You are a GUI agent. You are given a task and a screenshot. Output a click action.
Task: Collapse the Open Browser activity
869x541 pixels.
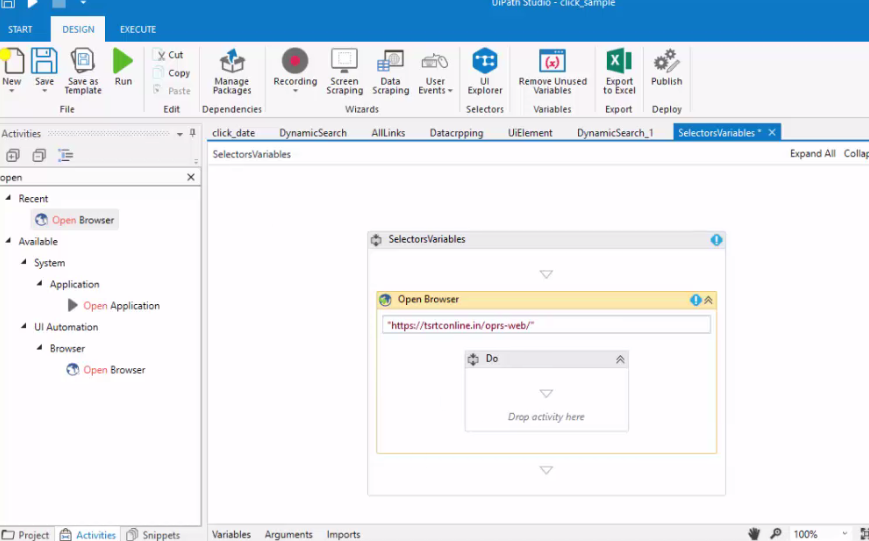pos(708,300)
